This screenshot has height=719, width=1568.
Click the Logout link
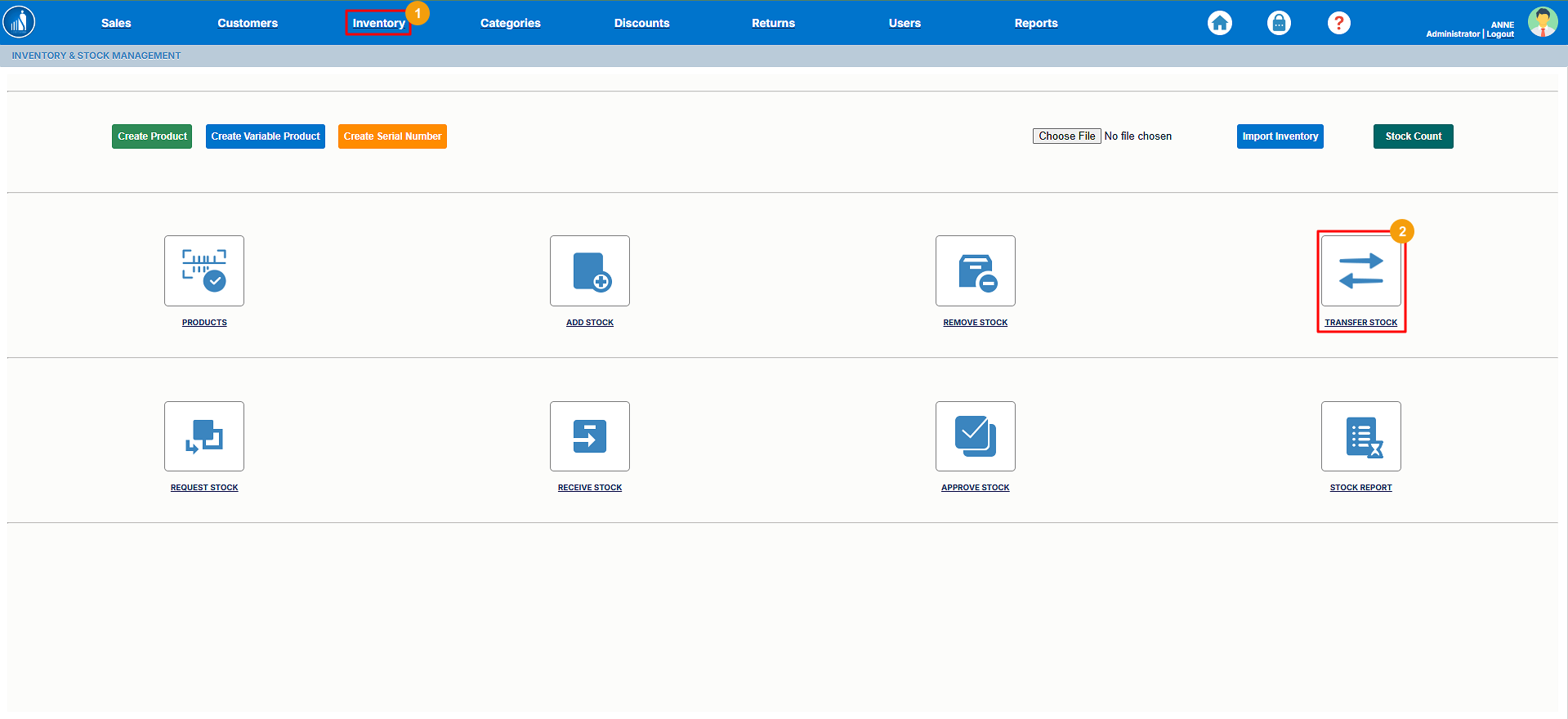point(1500,34)
